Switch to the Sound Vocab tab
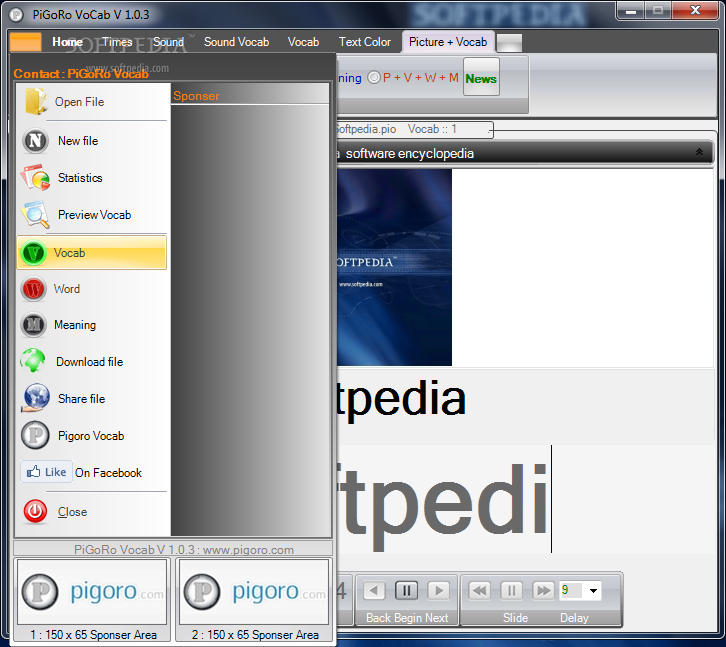 pos(237,42)
